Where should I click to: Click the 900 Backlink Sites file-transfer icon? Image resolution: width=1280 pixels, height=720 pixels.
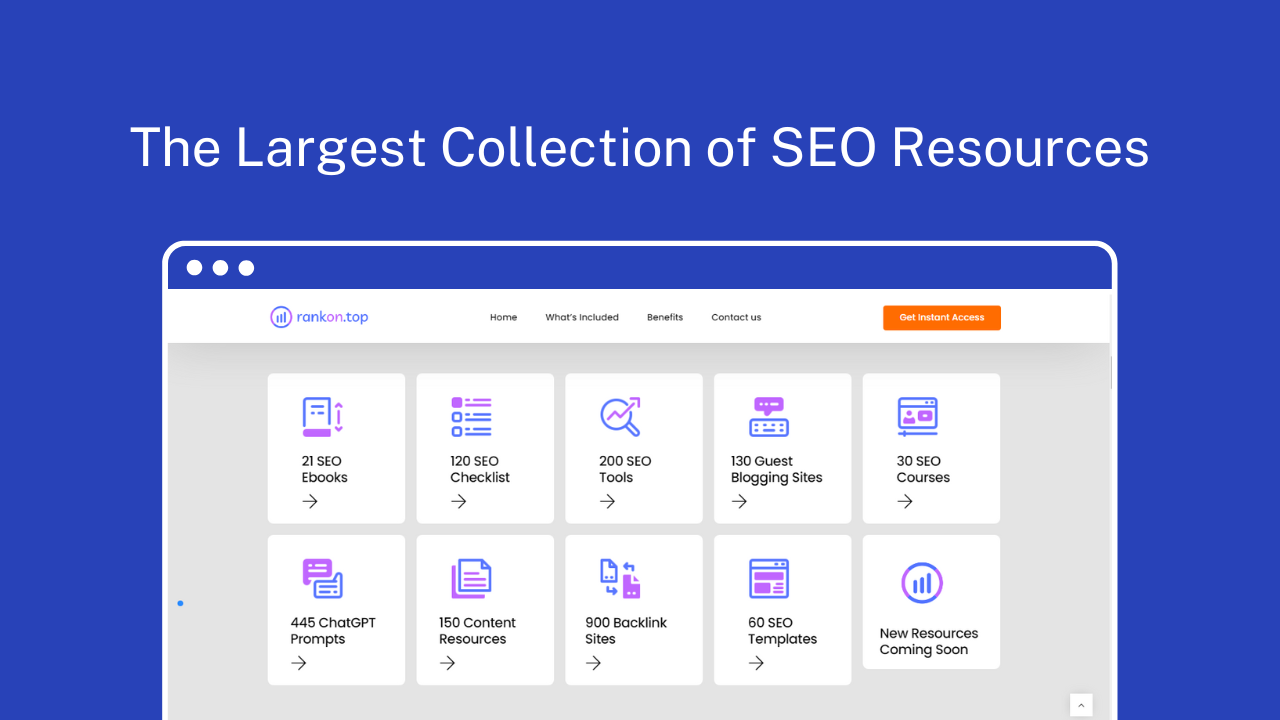620,578
